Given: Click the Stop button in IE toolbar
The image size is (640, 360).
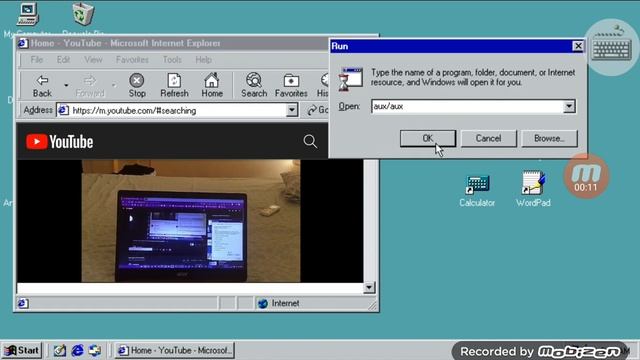Looking at the screenshot, I should point(137,86).
